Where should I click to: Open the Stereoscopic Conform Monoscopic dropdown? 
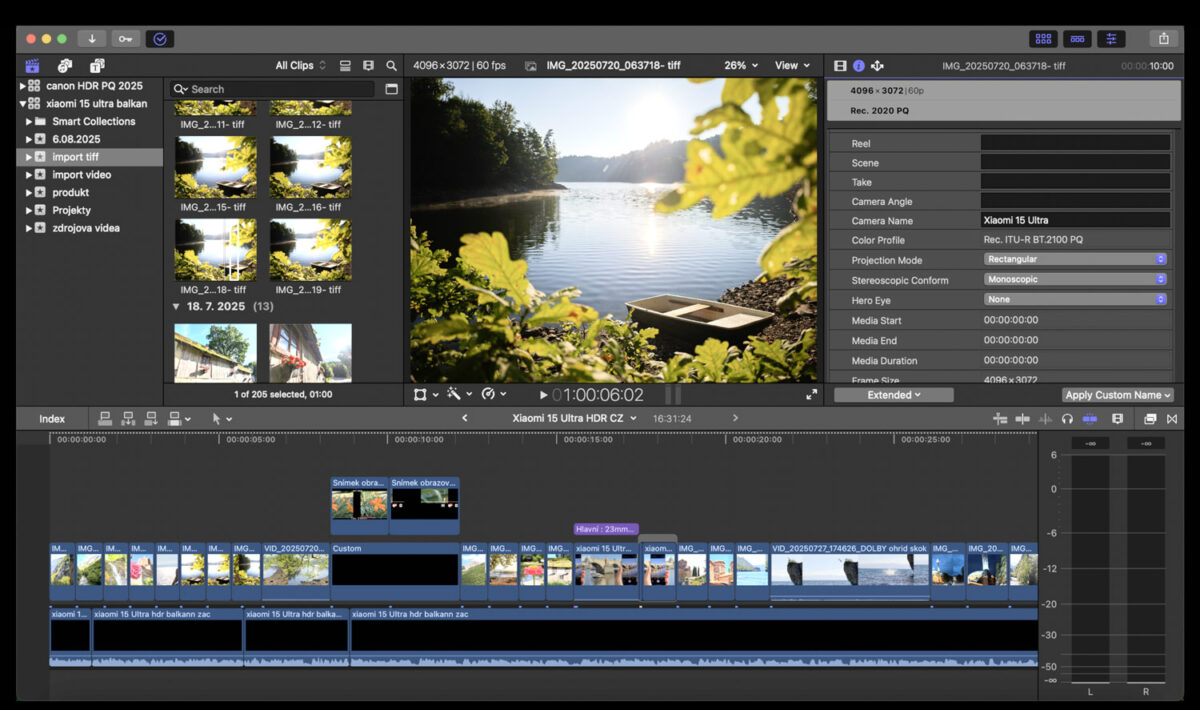coord(1076,279)
